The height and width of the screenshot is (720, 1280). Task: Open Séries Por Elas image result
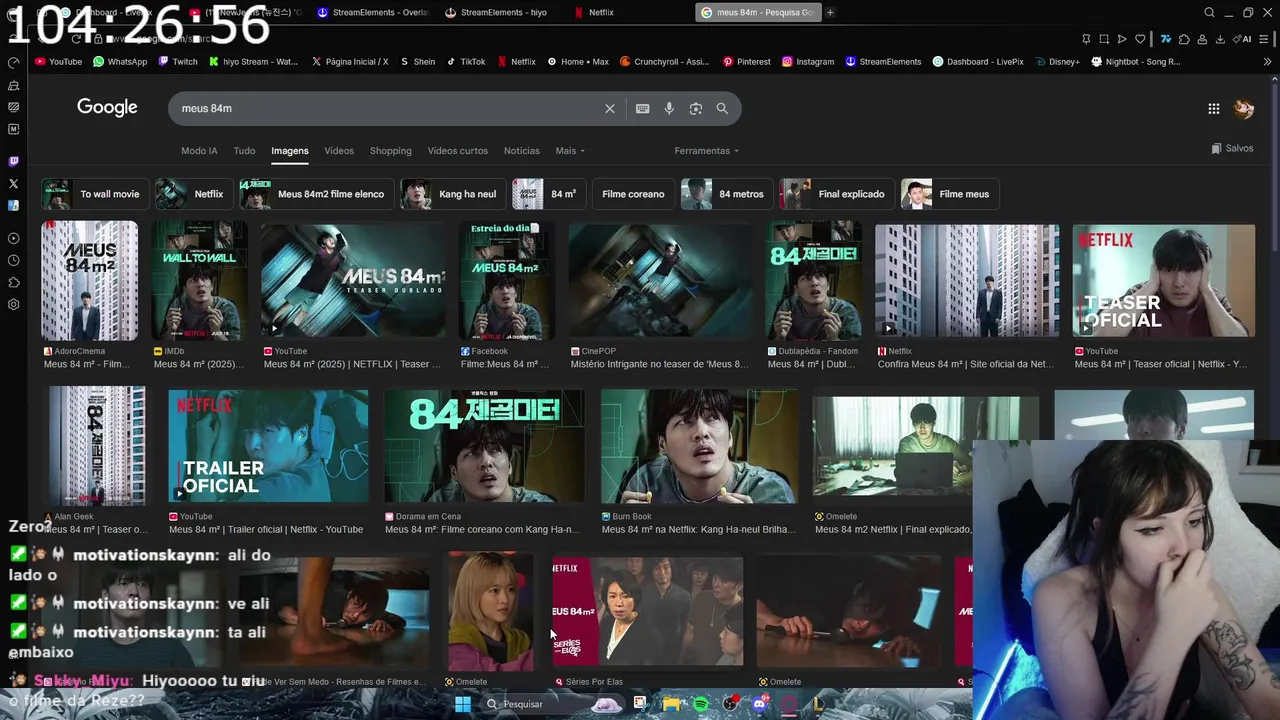(x=648, y=611)
